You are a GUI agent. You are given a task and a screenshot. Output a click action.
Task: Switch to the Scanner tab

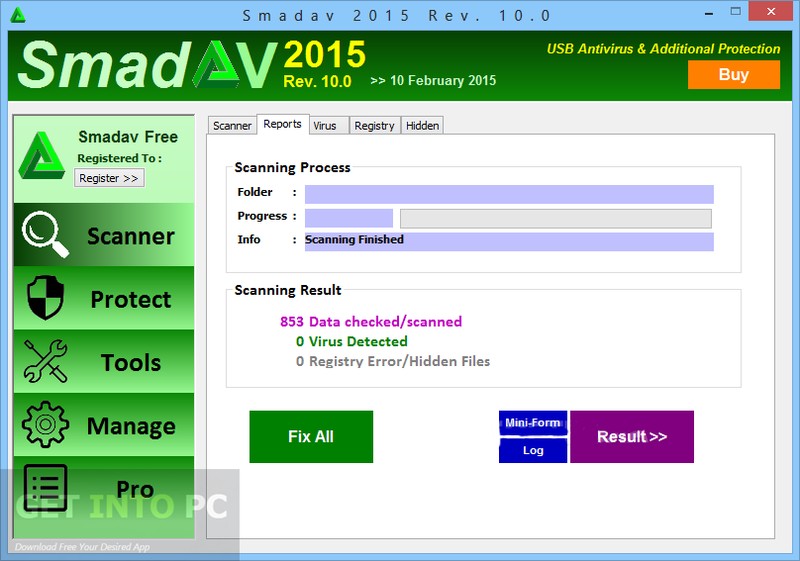(x=232, y=126)
